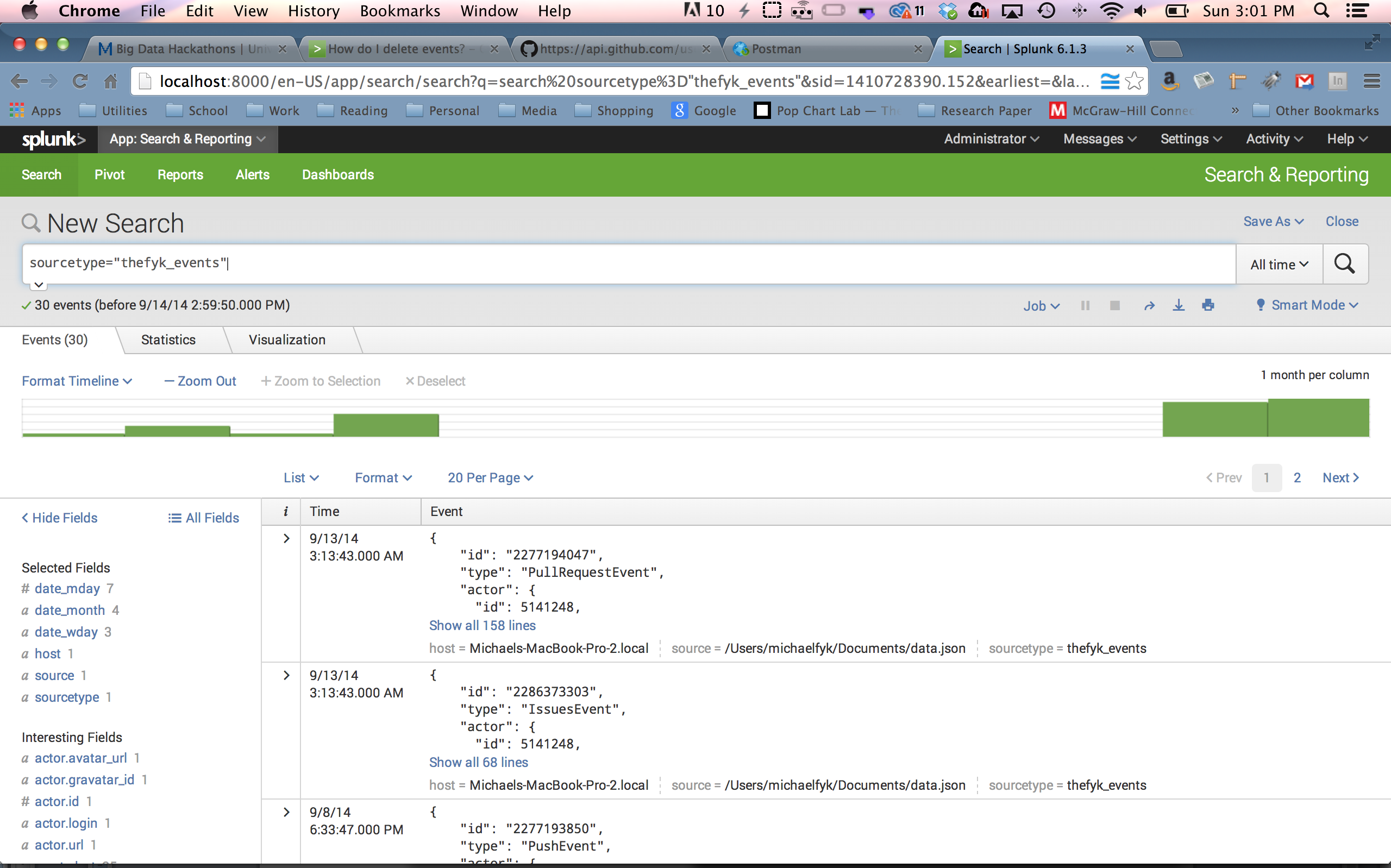Viewport: 1391px width, 868px height.
Task: Expand the first PullRequestEvent row
Action: pyautogui.click(x=286, y=538)
